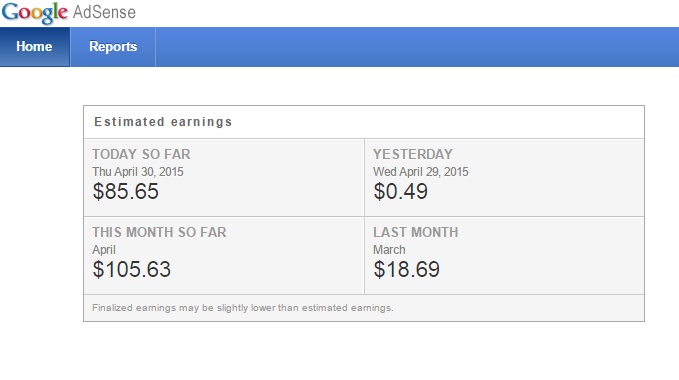Click the Thu April 30, 2015 date
679x380 pixels.
coord(138,172)
